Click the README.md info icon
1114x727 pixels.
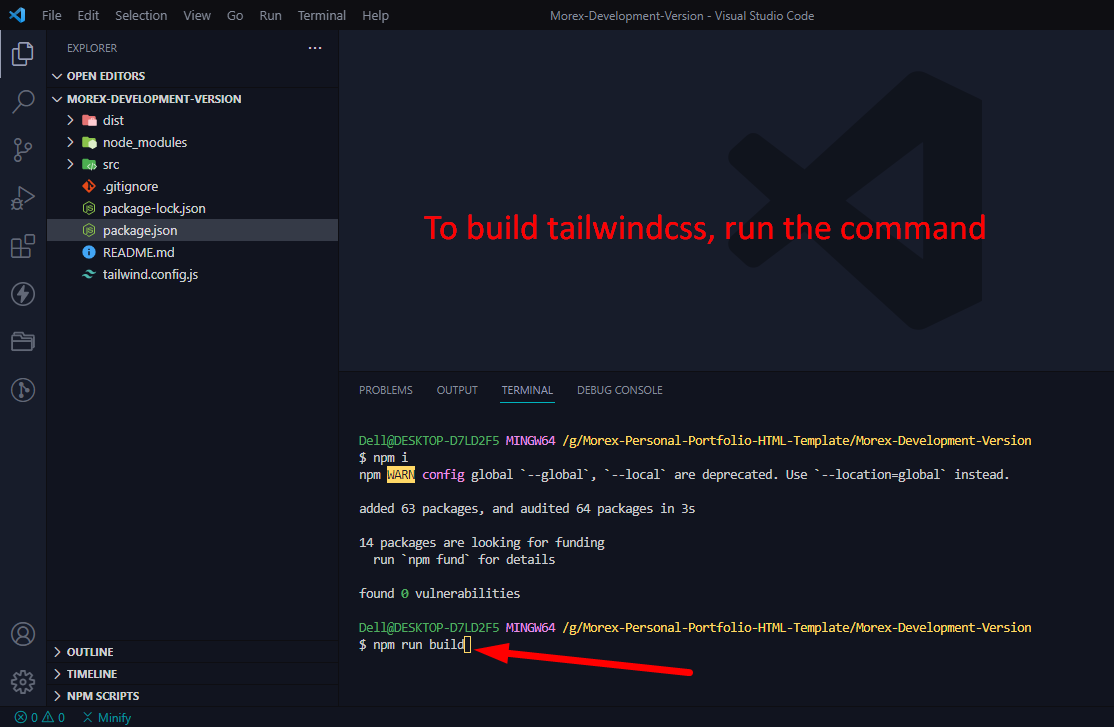[89, 252]
